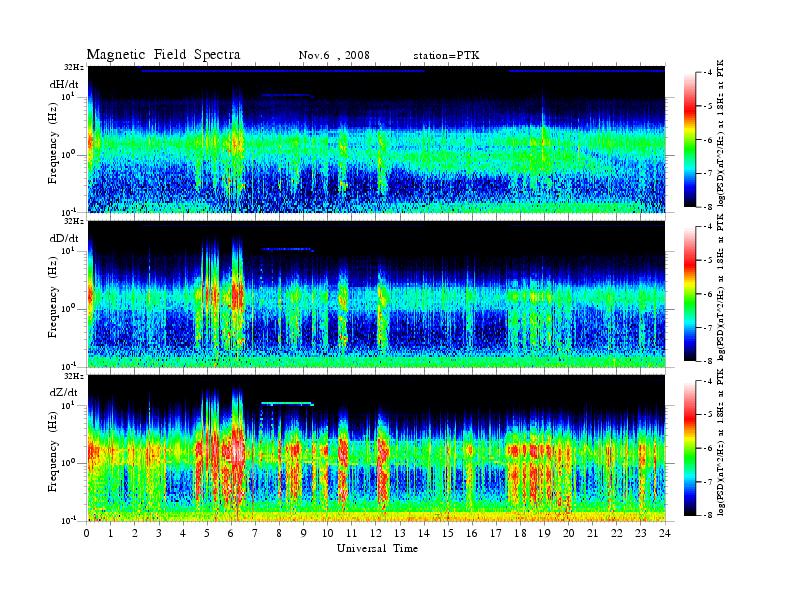Click the color scale bar beside dZ/dt panel
Image resolution: width=792 pixels, height=612 pixels.
pyautogui.click(x=690, y=448)
